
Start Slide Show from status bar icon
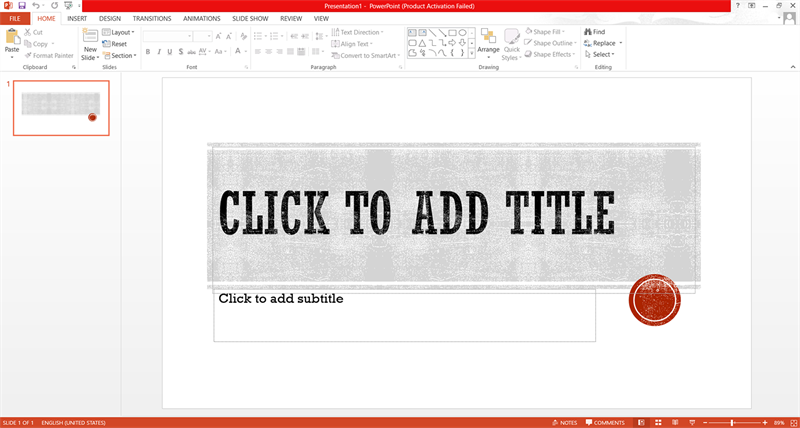pyautogui.click(x=692, y=422)
